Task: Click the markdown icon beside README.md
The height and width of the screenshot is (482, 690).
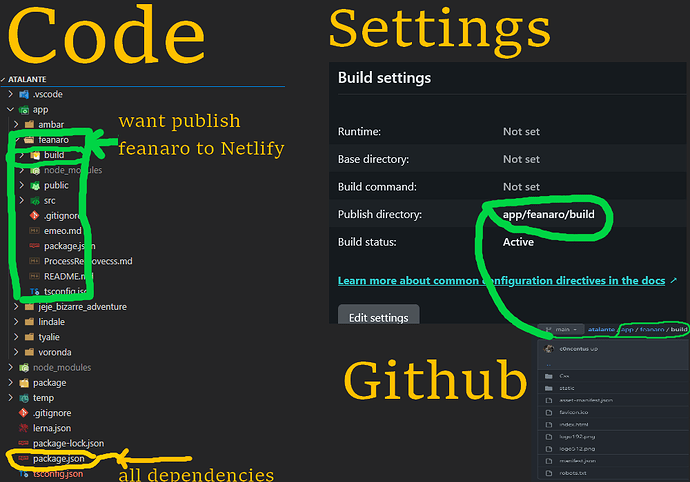Action: tap(34, 276)
